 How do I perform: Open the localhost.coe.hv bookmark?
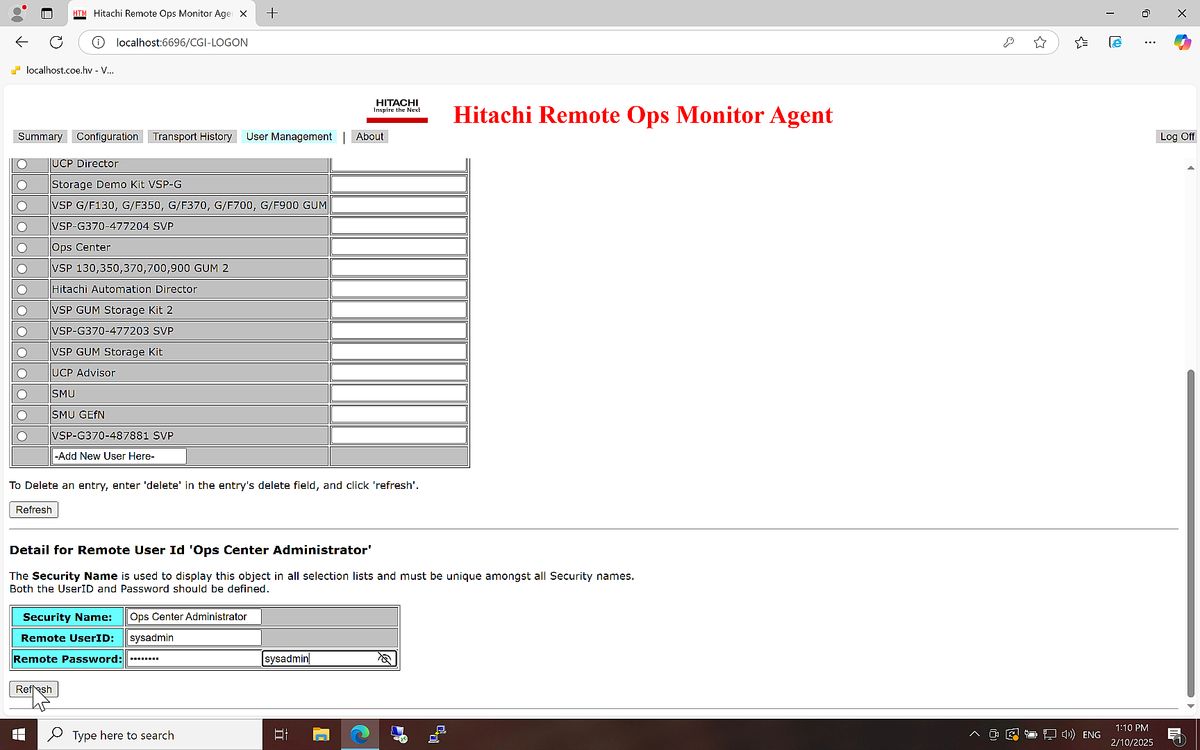tap(62, 70)
